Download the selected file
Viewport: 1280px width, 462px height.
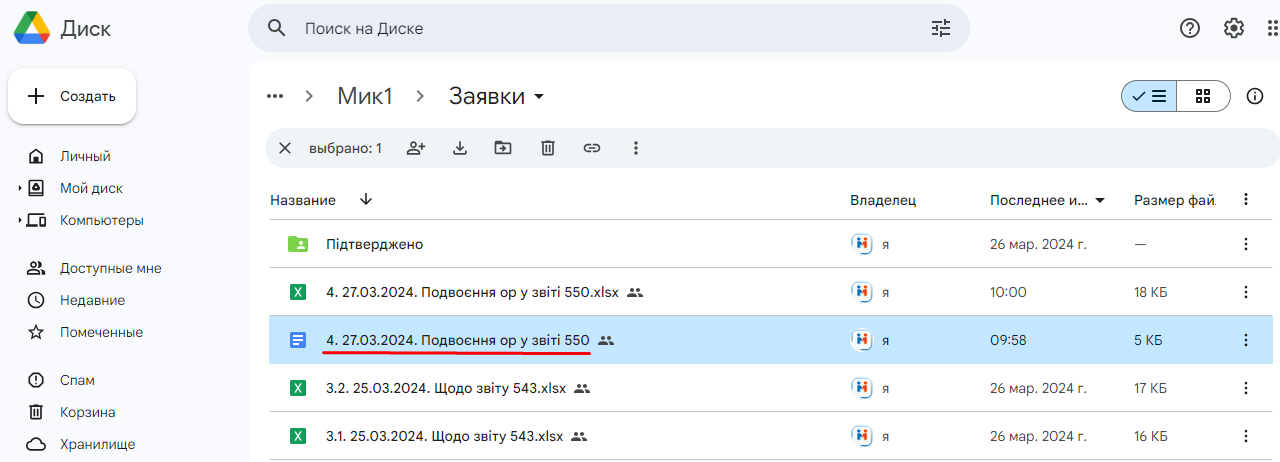[460, 148]
